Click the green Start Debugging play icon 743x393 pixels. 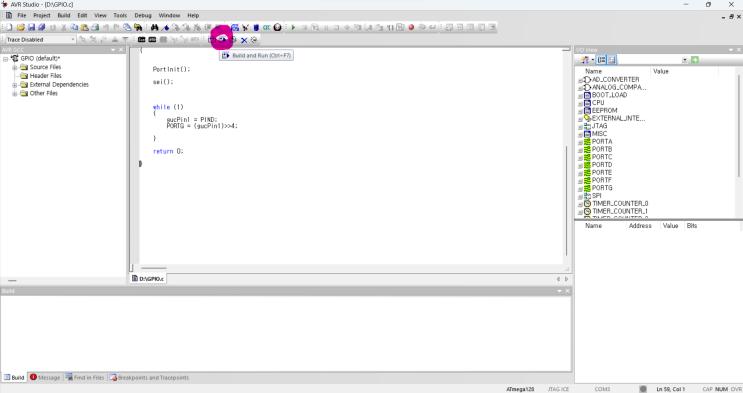pyautogui.click(x=293, y=27)
